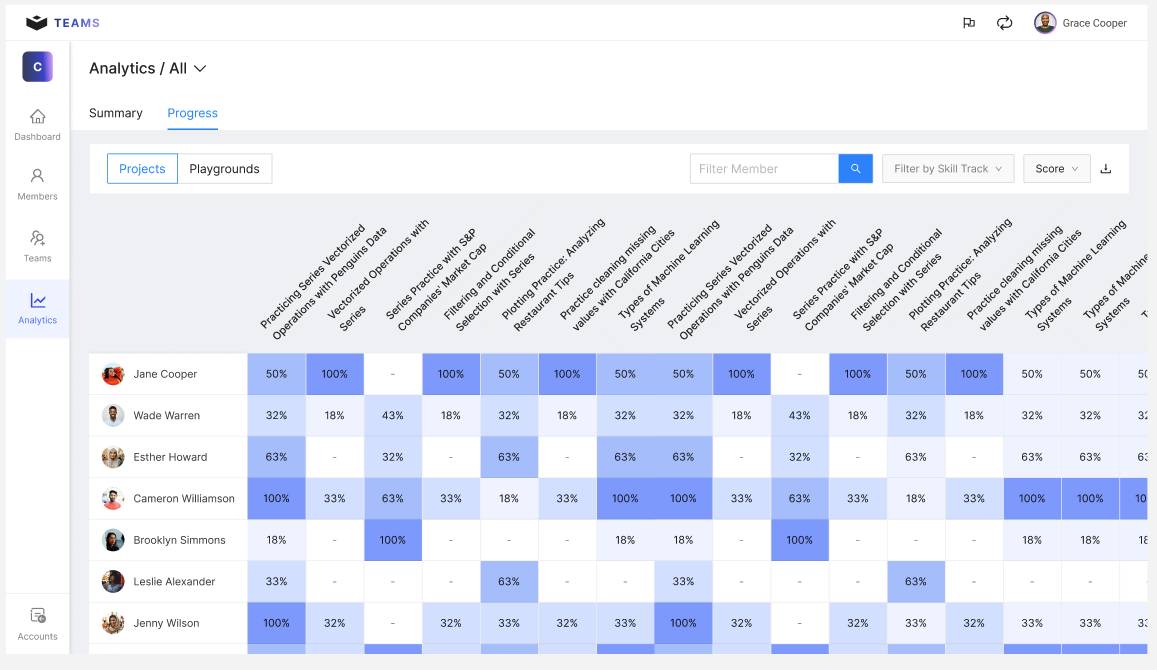Switch to the Playgrounds view
The width and height of the screenshot is (1157, 670).
tap(224, 168)
